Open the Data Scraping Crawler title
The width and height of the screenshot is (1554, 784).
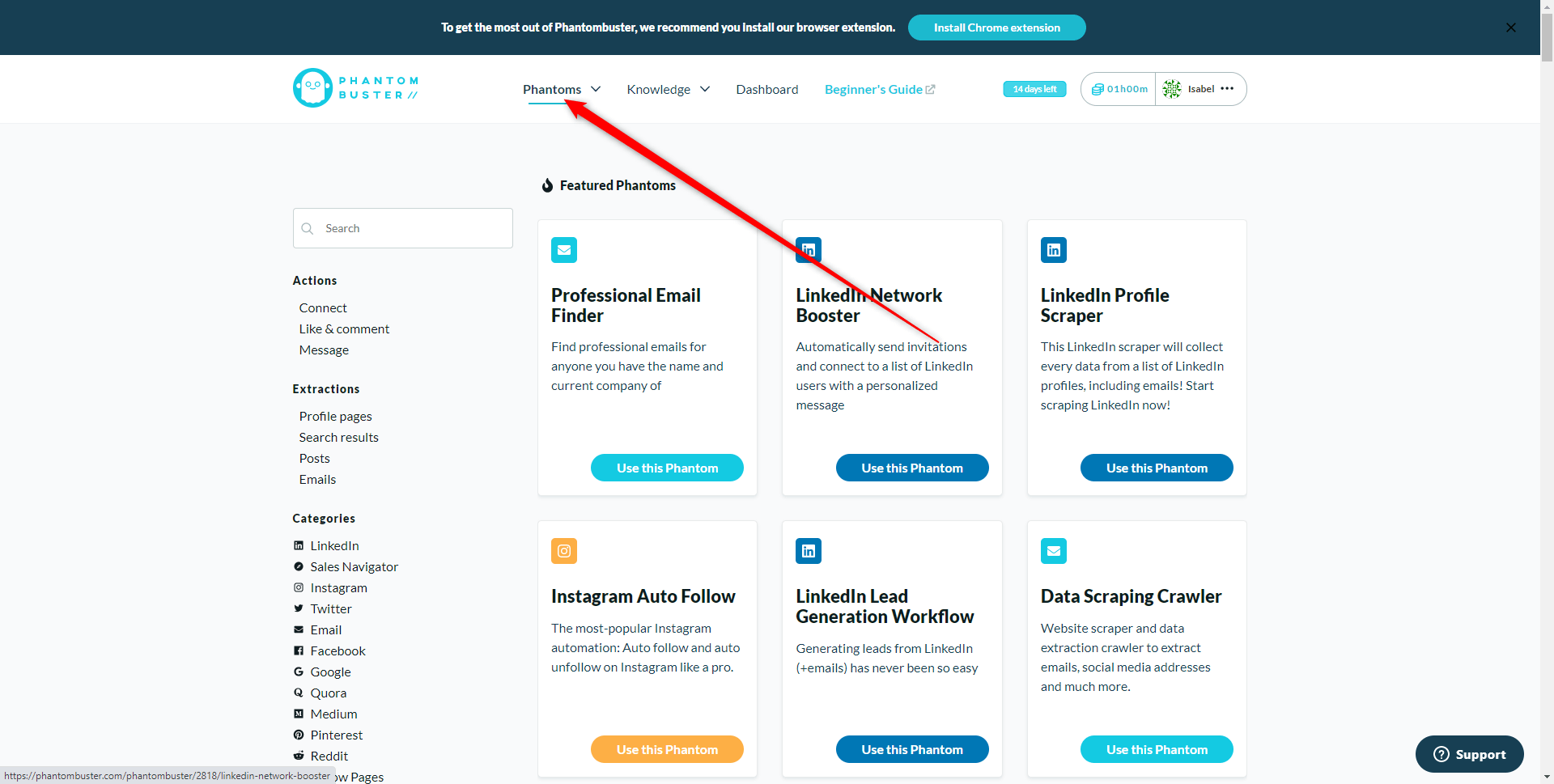[x=1131, y=596]
